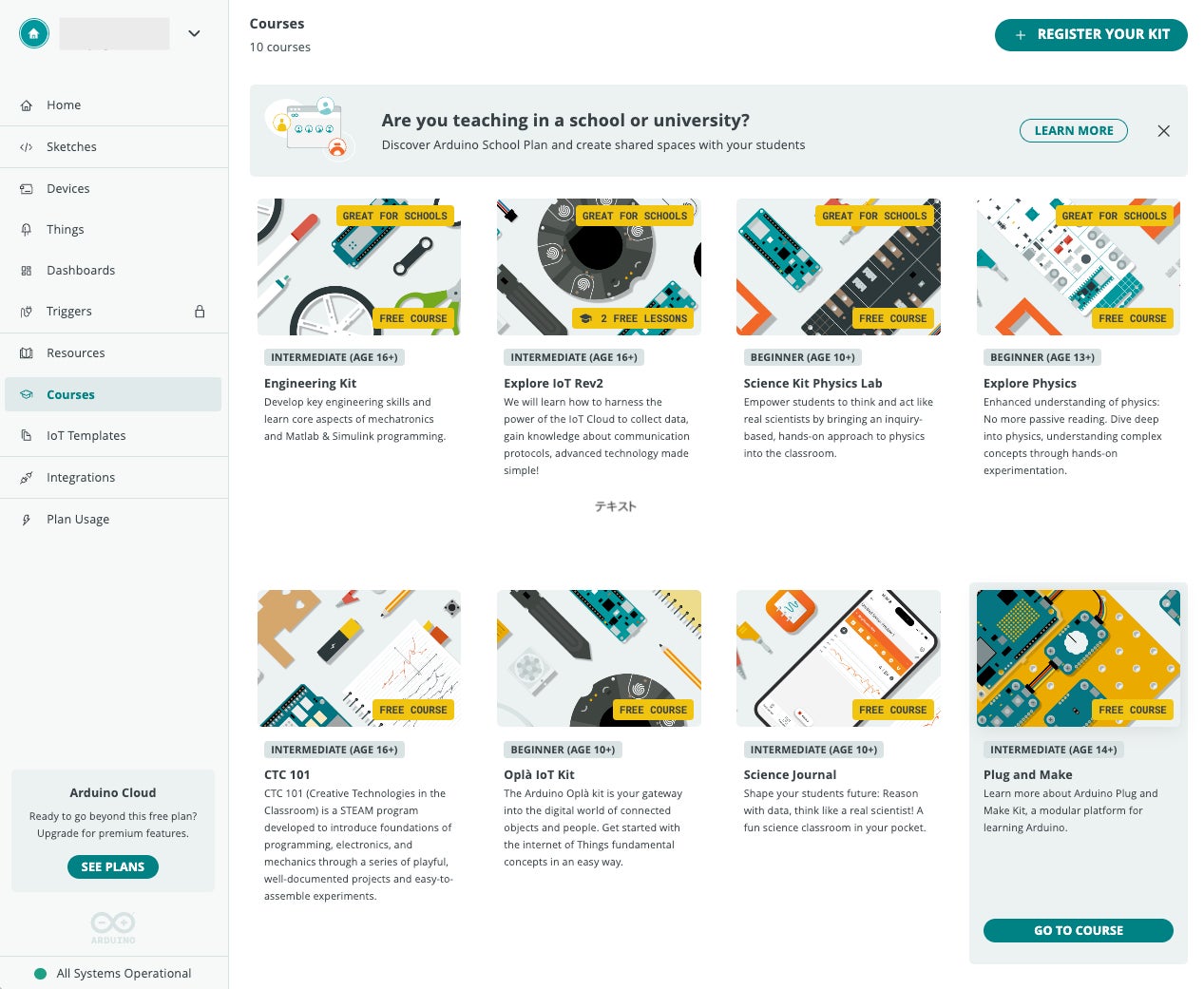
Task: Click the Arduino Cloud home logo icon
Action: click(34, 33)
